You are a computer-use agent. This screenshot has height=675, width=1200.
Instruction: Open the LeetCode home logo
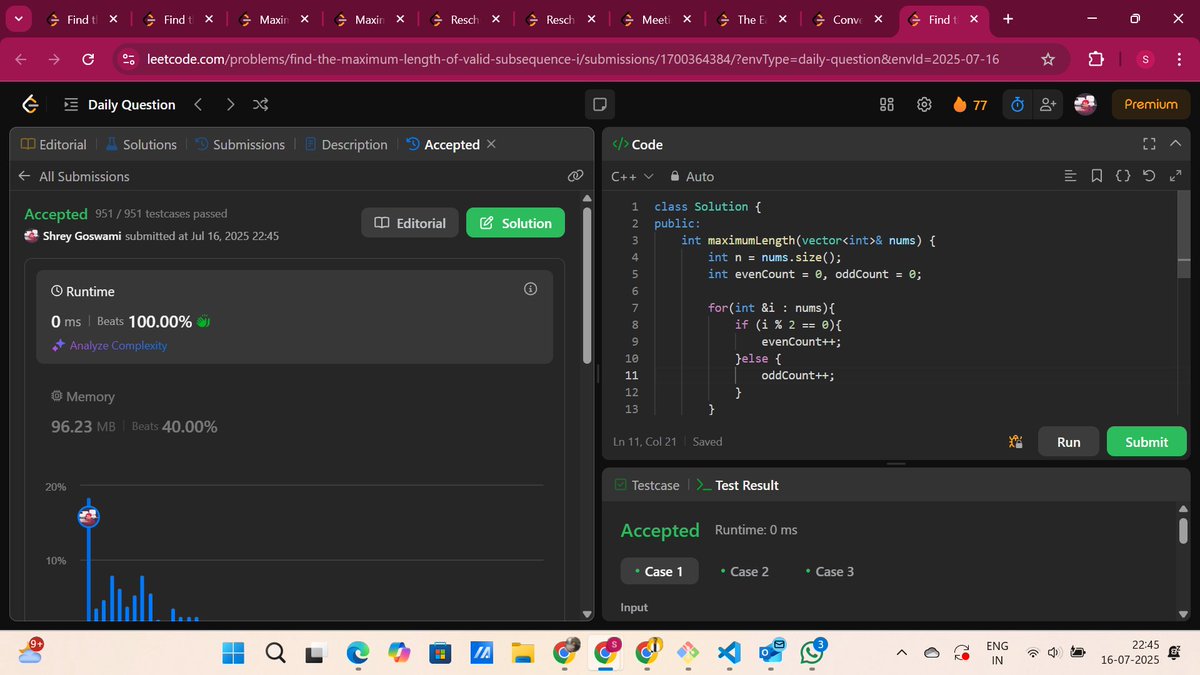pos(30,104)
